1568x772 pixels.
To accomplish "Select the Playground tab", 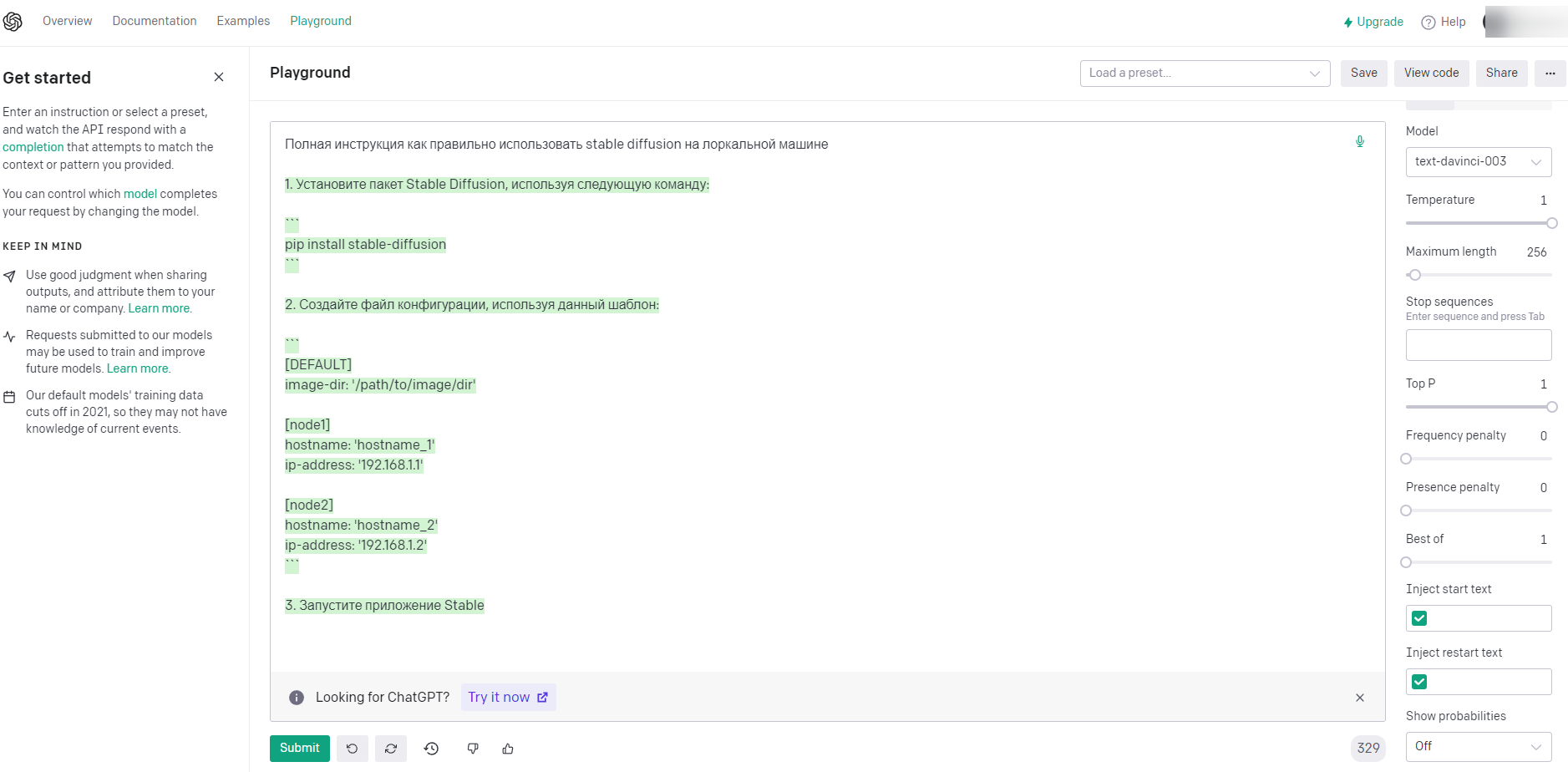I will [x=321, y=21].
